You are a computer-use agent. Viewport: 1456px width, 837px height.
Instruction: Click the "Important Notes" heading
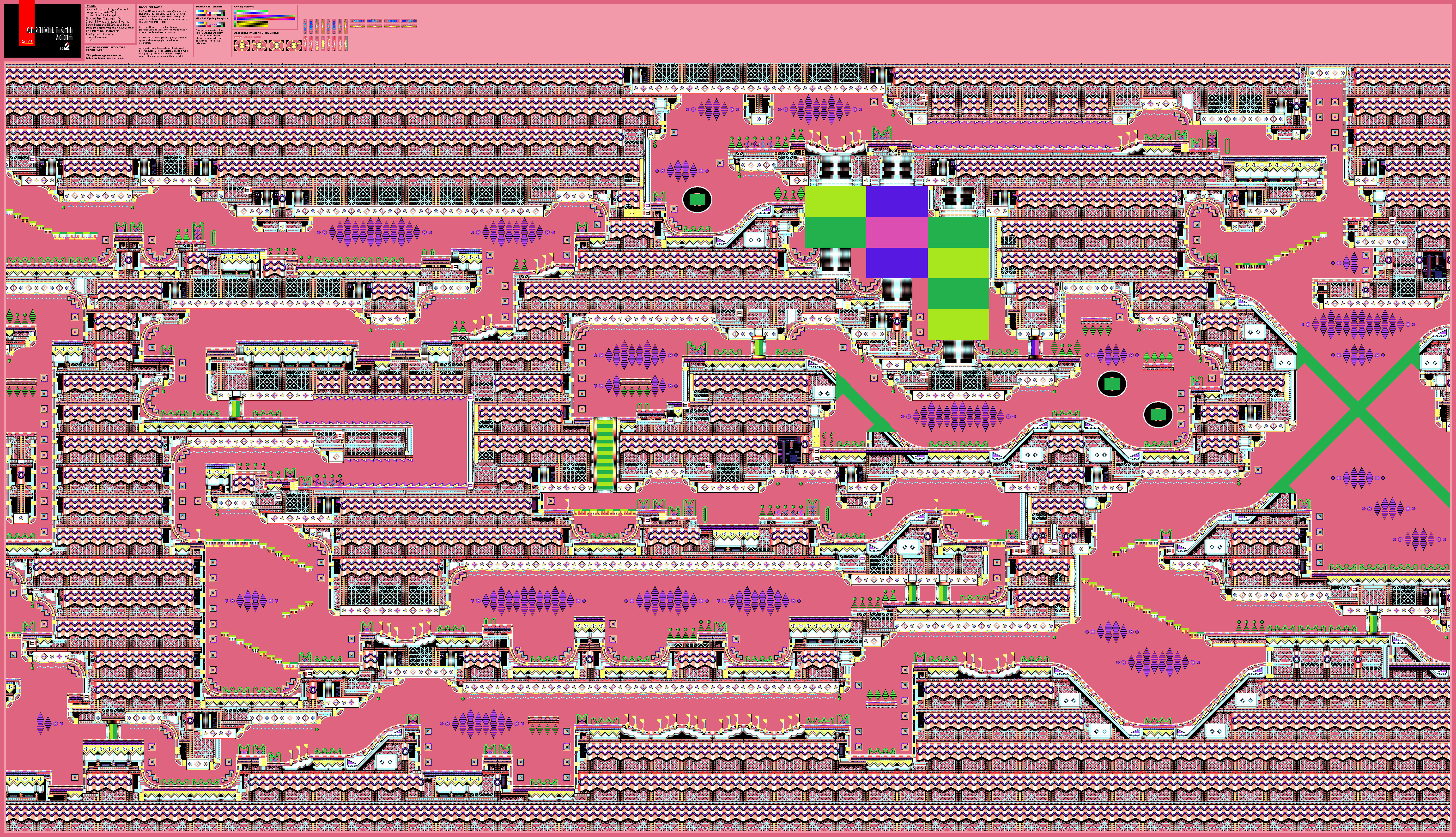pos(151,7)
